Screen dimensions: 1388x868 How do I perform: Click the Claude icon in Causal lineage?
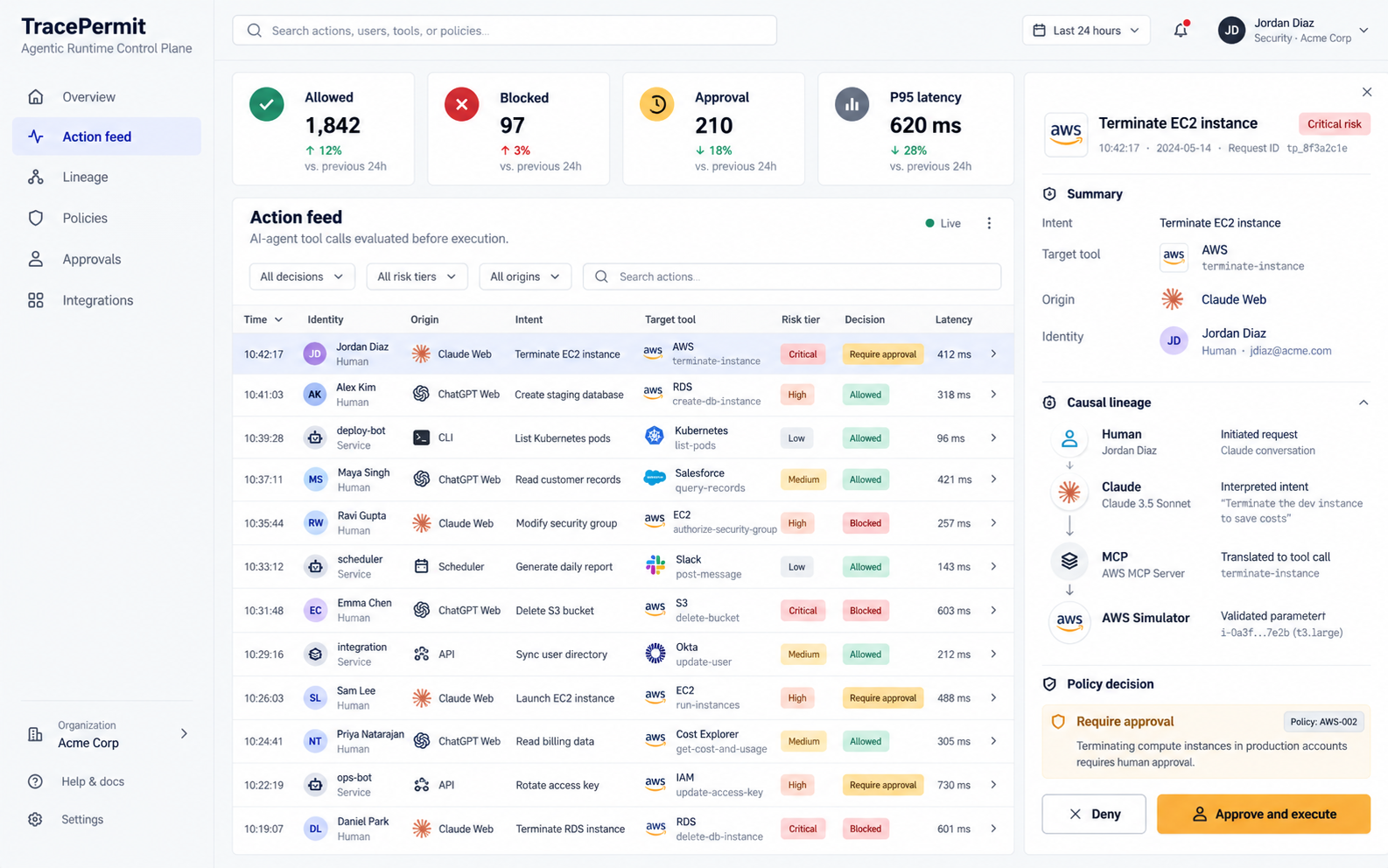(x=1069, y=493)
